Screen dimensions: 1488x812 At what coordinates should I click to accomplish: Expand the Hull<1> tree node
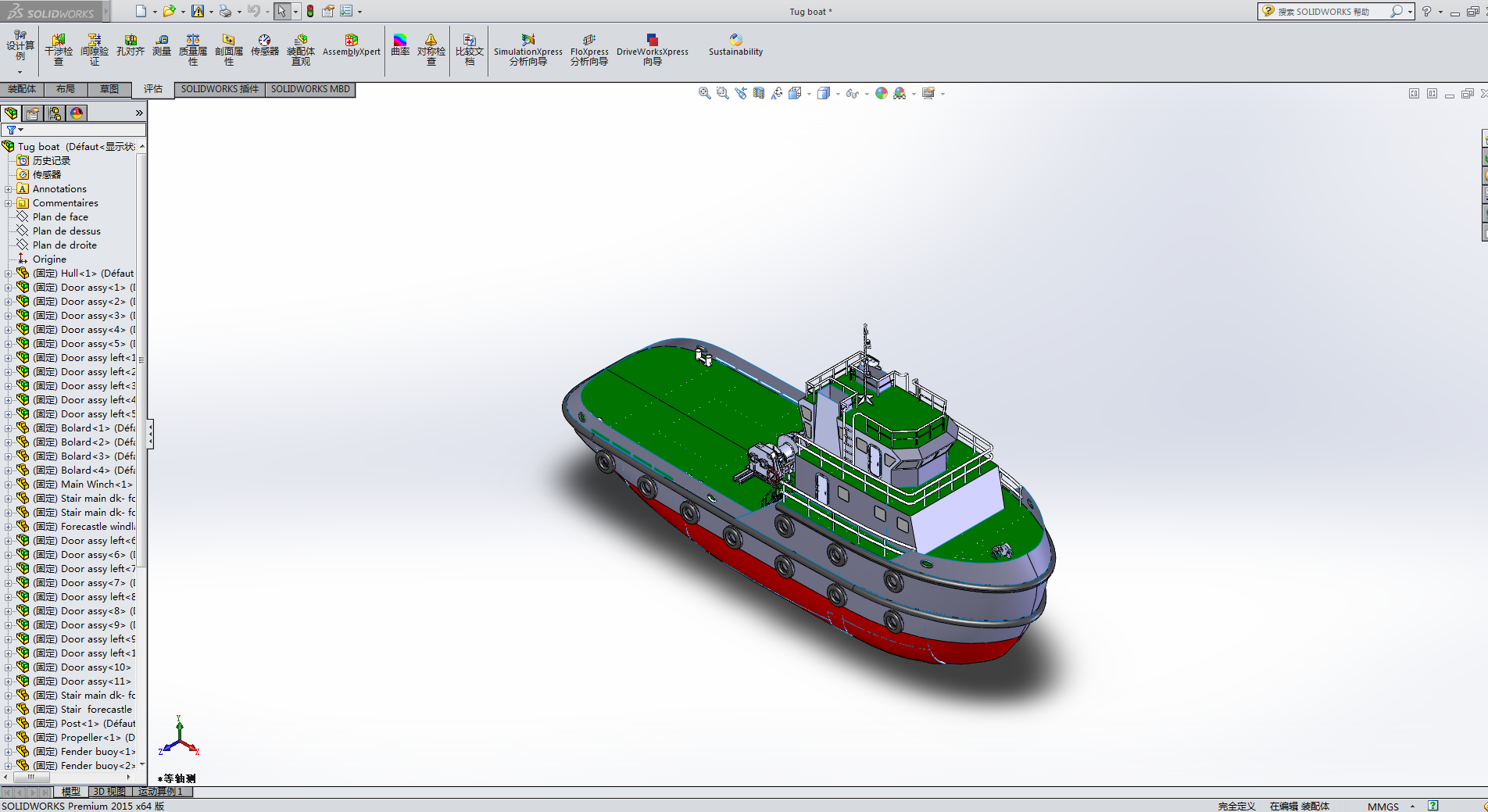click(x=9, y=274)
